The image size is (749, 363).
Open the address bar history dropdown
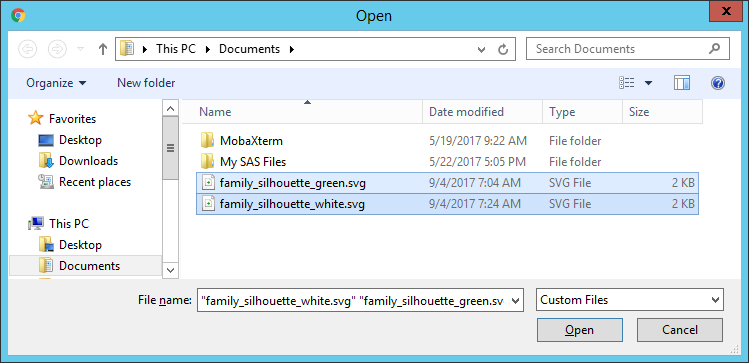pyautogui.click(x=482, y=49)
